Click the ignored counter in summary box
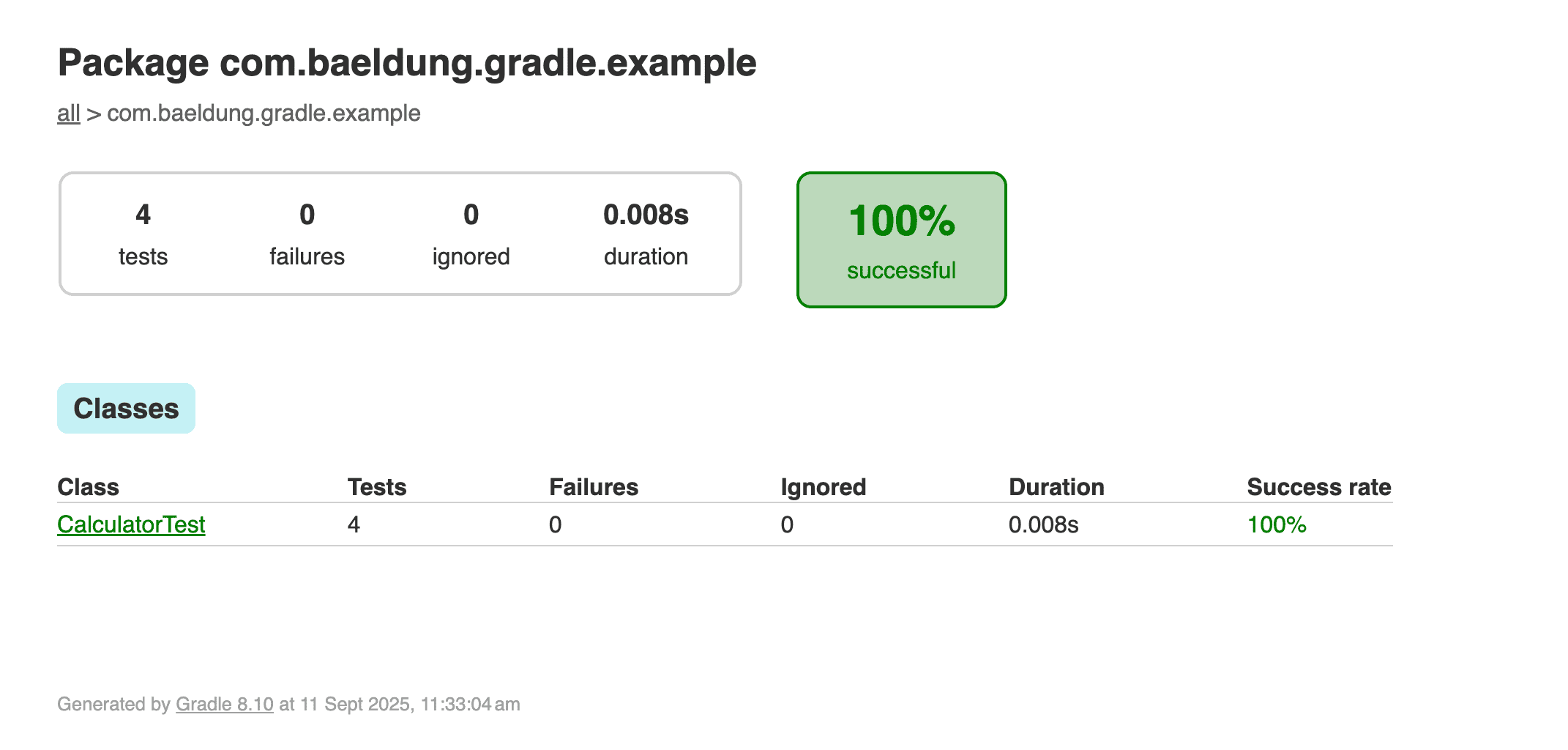The height and width of the screenshot is (750, 1568). pyautogui.click(x=471, y=215)
